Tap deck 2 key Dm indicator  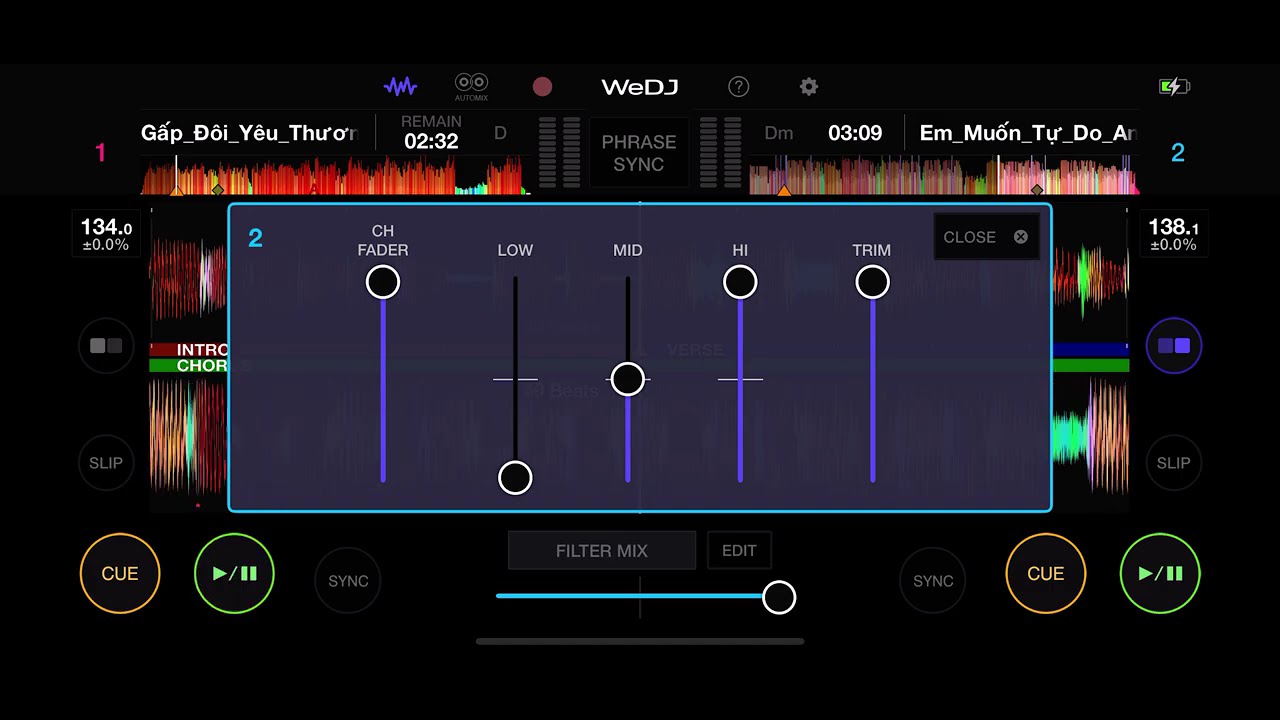tap(778, 133)
